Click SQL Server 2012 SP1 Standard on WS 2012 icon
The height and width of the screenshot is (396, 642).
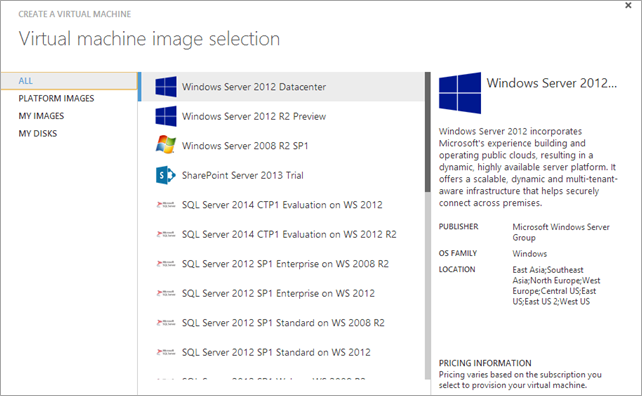point(166,352)
